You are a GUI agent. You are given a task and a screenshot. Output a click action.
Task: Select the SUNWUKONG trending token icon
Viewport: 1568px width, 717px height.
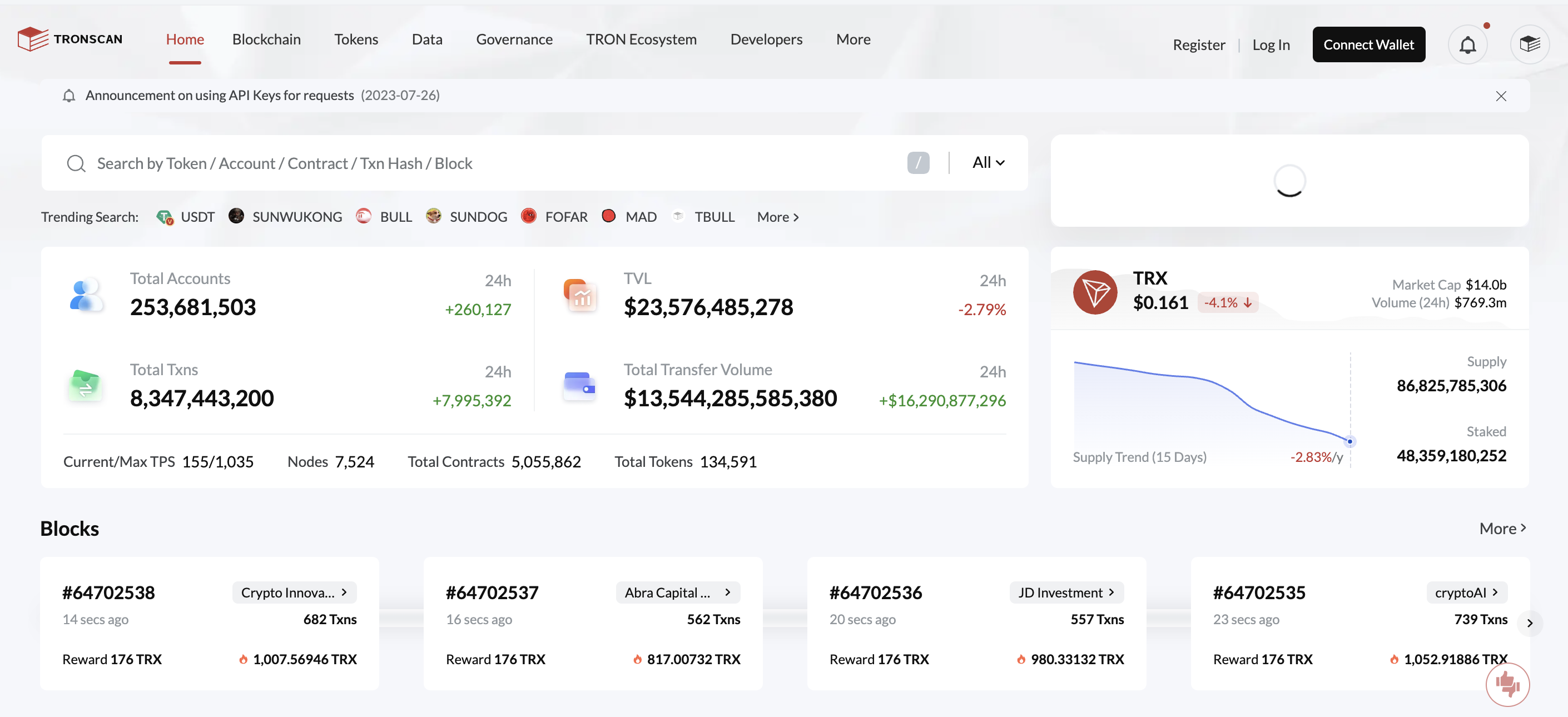pos(236,216)
